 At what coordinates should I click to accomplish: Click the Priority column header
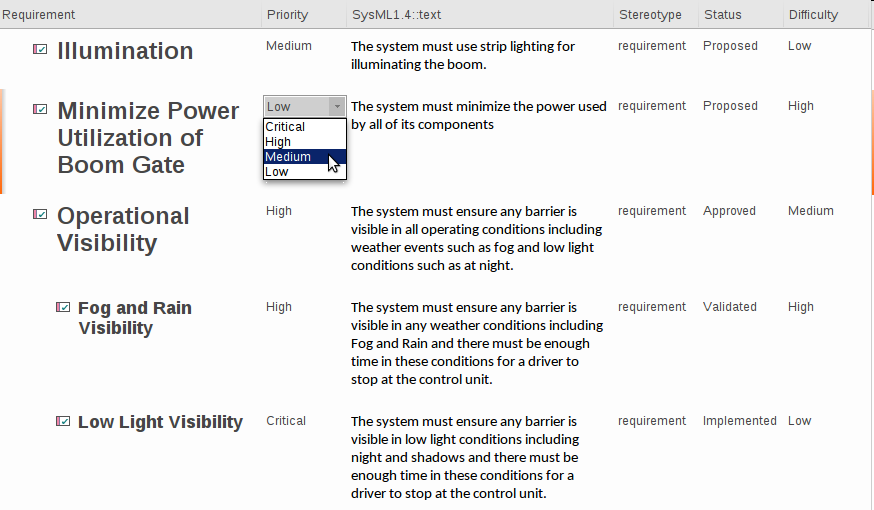pos(287,15)
